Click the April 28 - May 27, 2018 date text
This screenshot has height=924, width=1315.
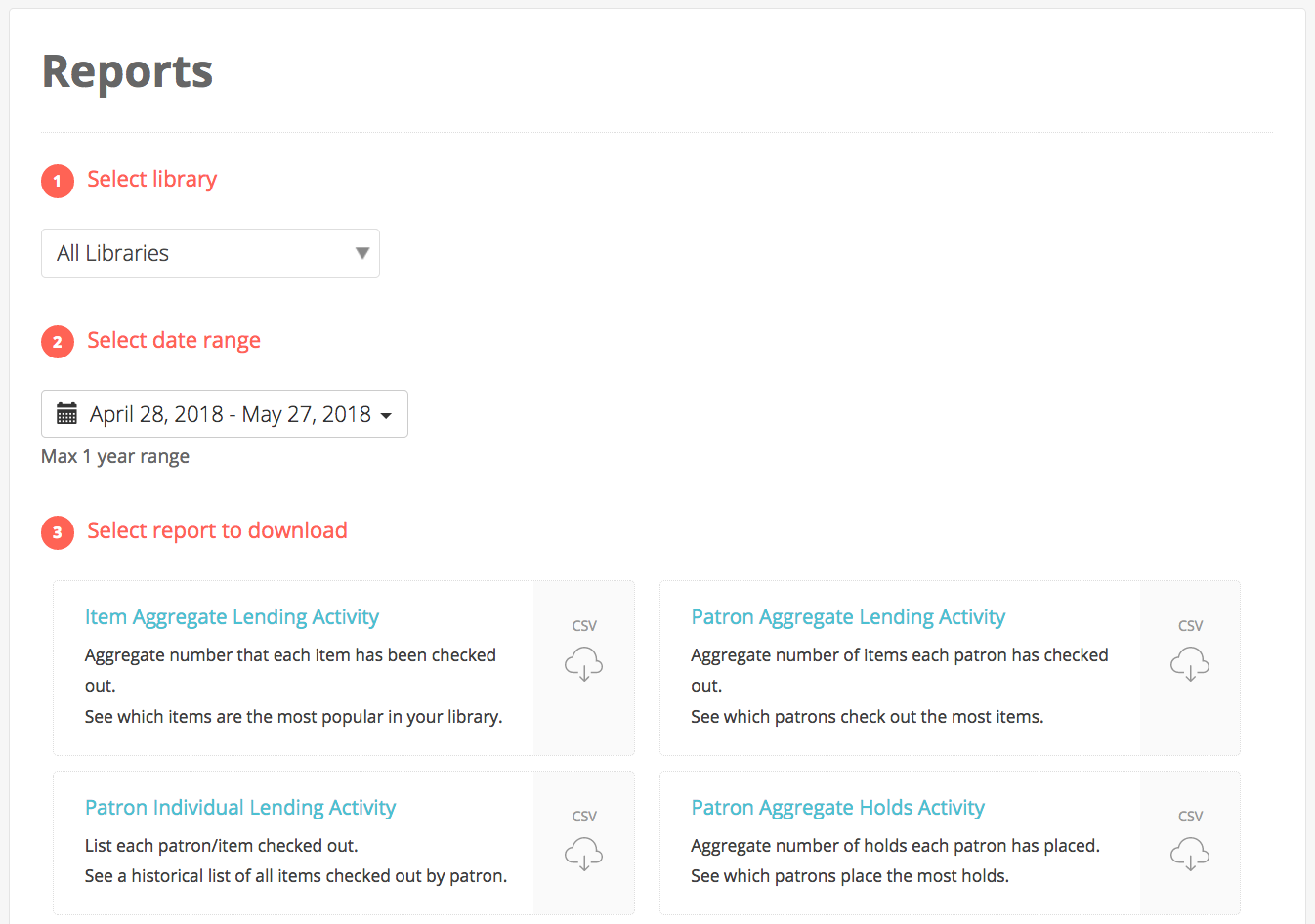pos(231,414)
